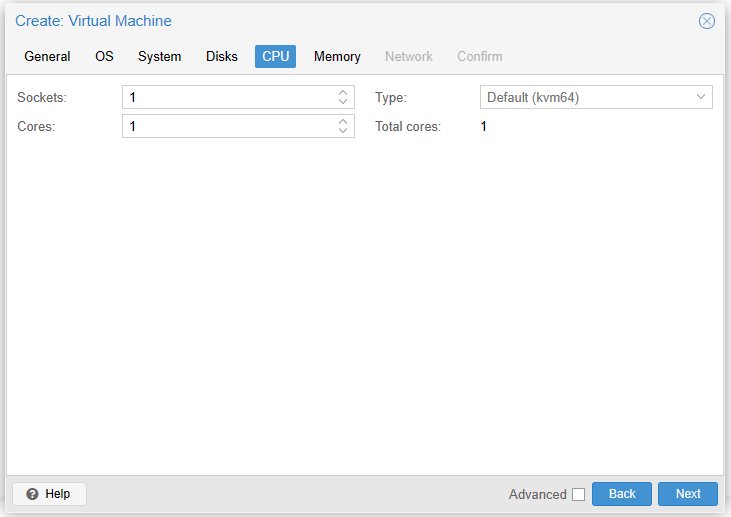Open the OS tab

[104, 57]
